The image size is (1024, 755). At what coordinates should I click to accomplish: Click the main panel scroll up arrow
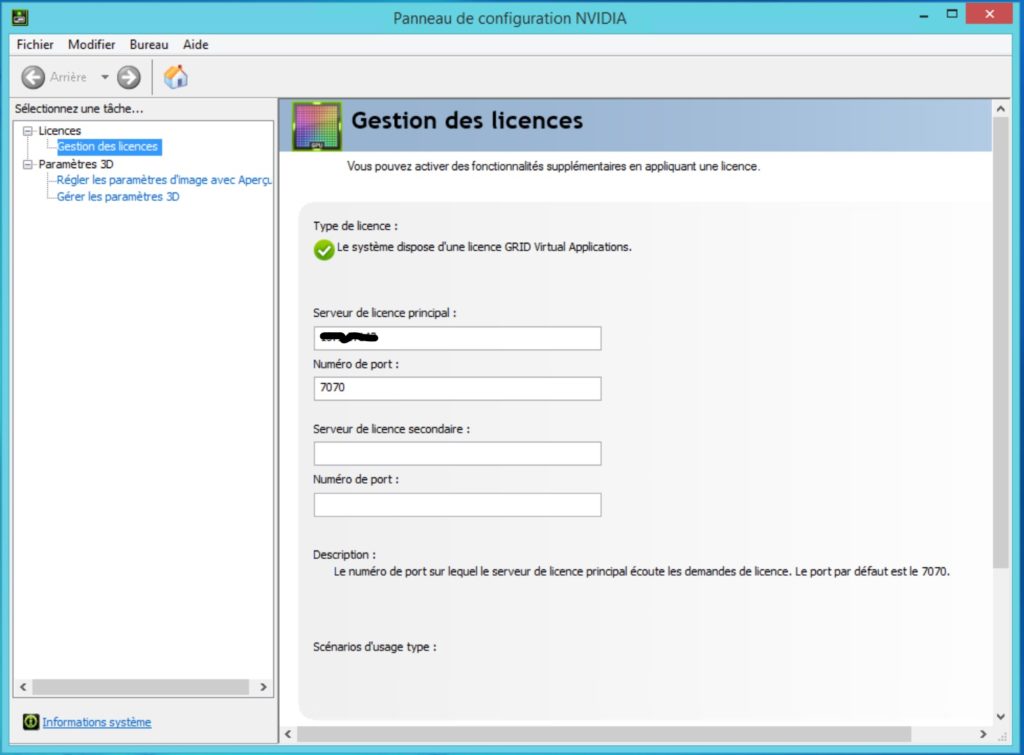pos(1000,109)
